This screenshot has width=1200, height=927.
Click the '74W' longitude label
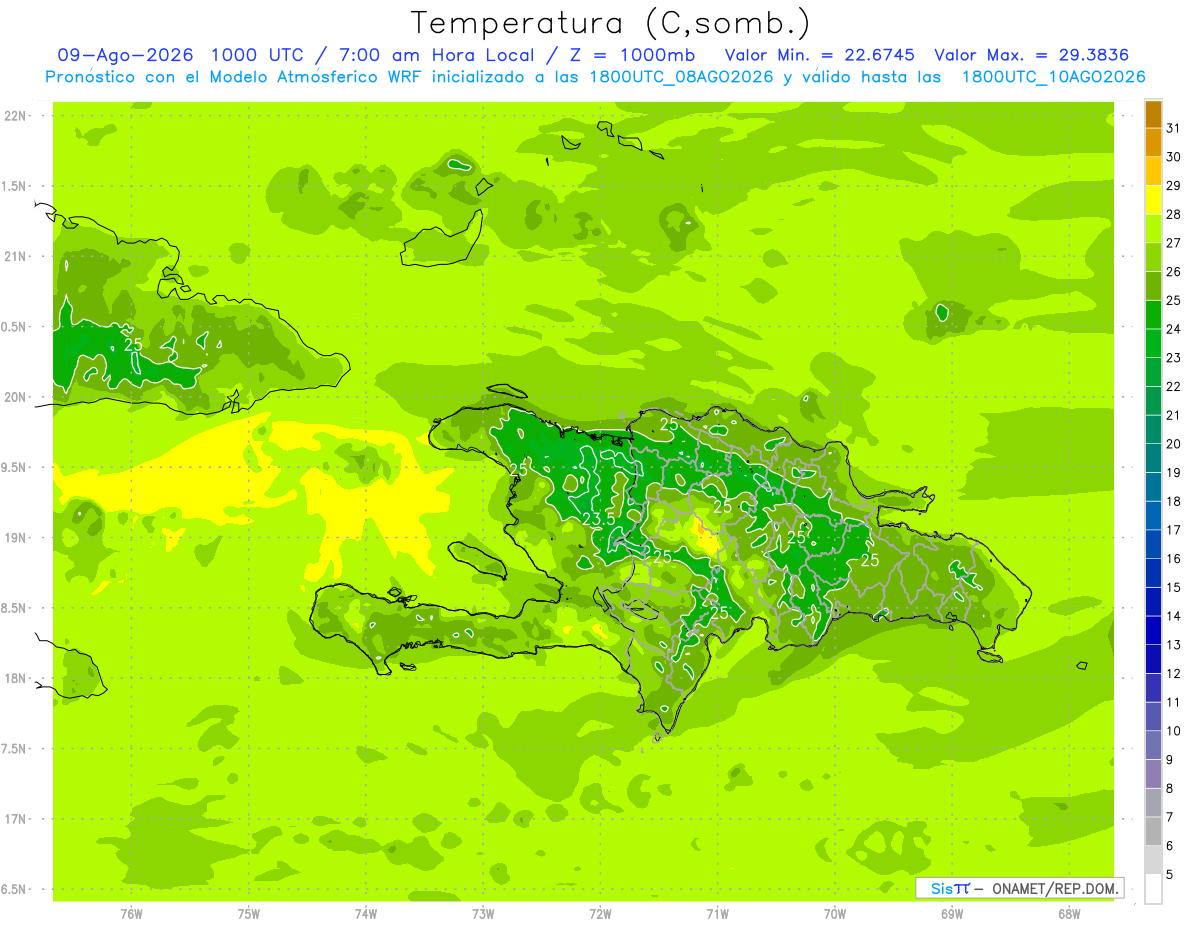point(366,914)
